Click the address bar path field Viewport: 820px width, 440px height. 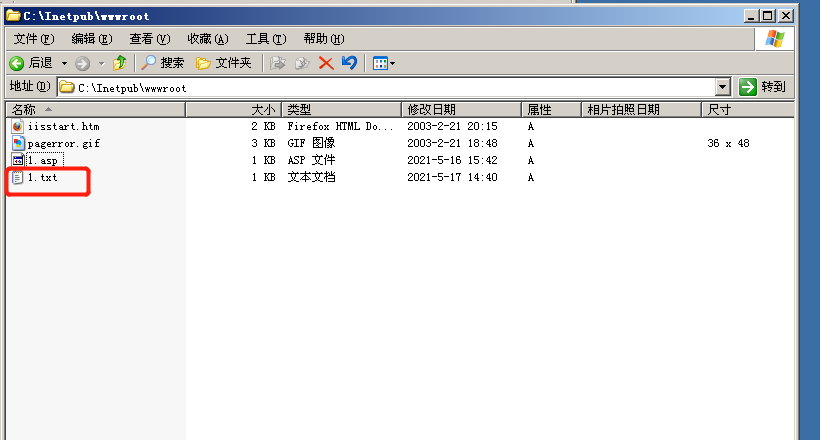tap(387, 87)
